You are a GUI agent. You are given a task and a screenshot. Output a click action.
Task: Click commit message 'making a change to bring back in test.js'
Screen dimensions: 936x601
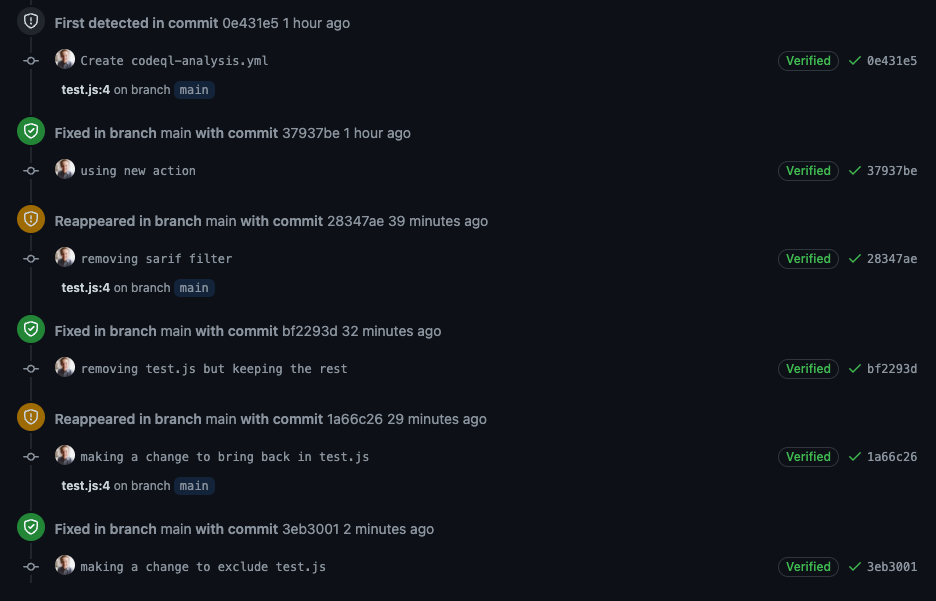225,457
